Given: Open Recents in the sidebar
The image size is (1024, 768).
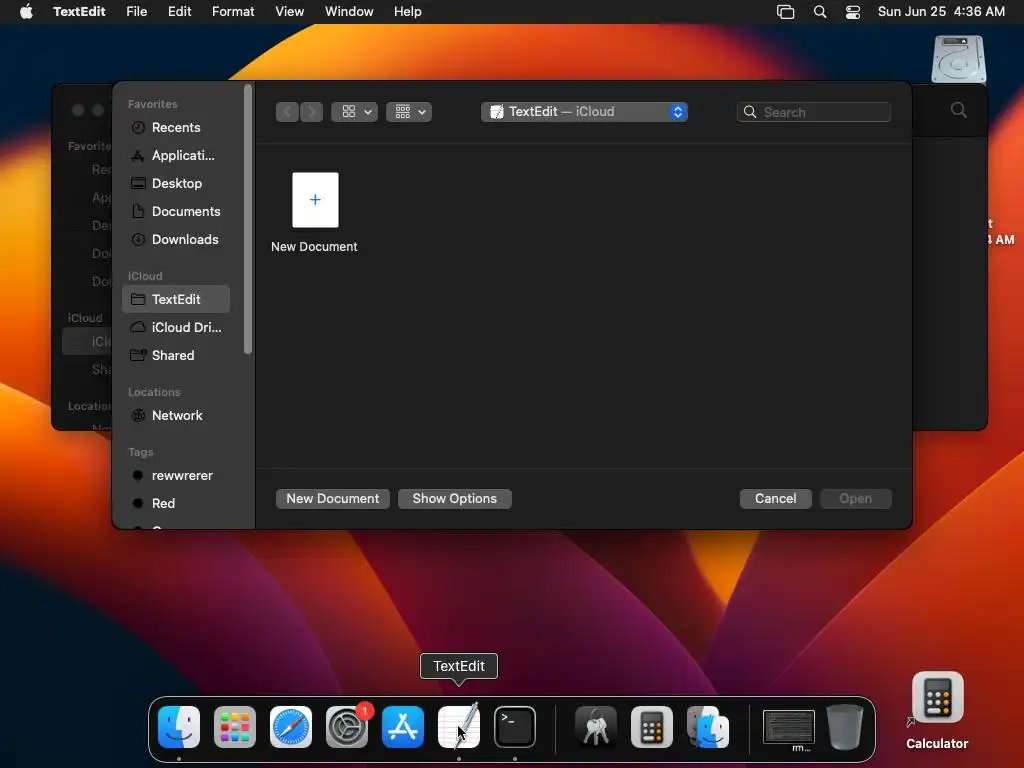Looking at the screenshot, I should 176,127.
